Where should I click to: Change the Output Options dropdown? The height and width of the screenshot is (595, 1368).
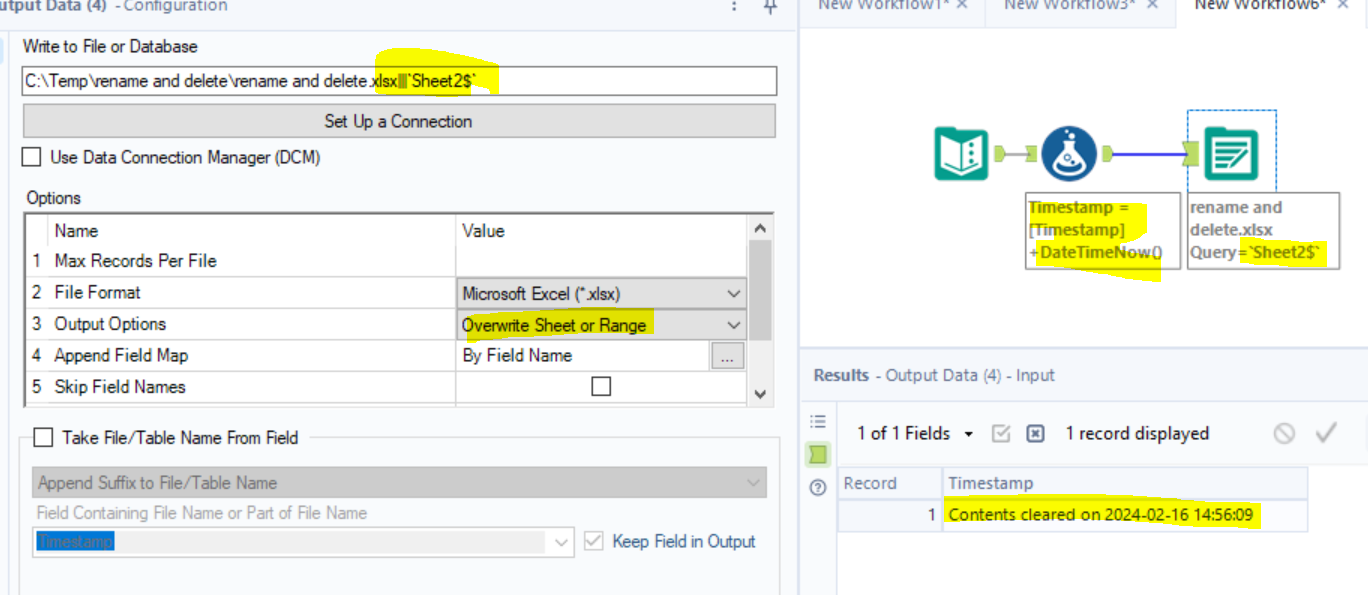click(601, 324)
